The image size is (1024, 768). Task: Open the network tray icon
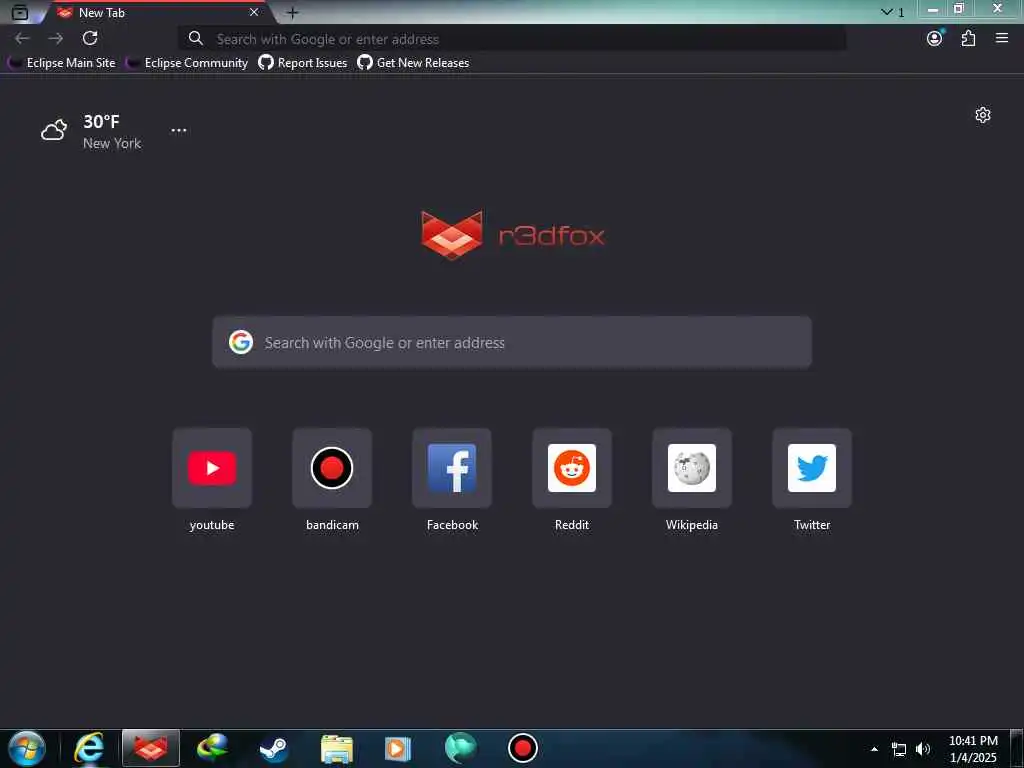[x=899, y=750]
